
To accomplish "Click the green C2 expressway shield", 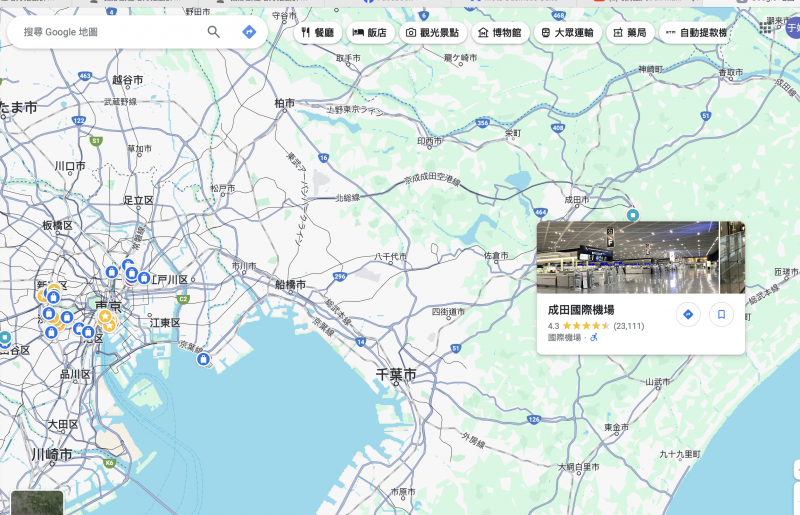I will 183,299.
